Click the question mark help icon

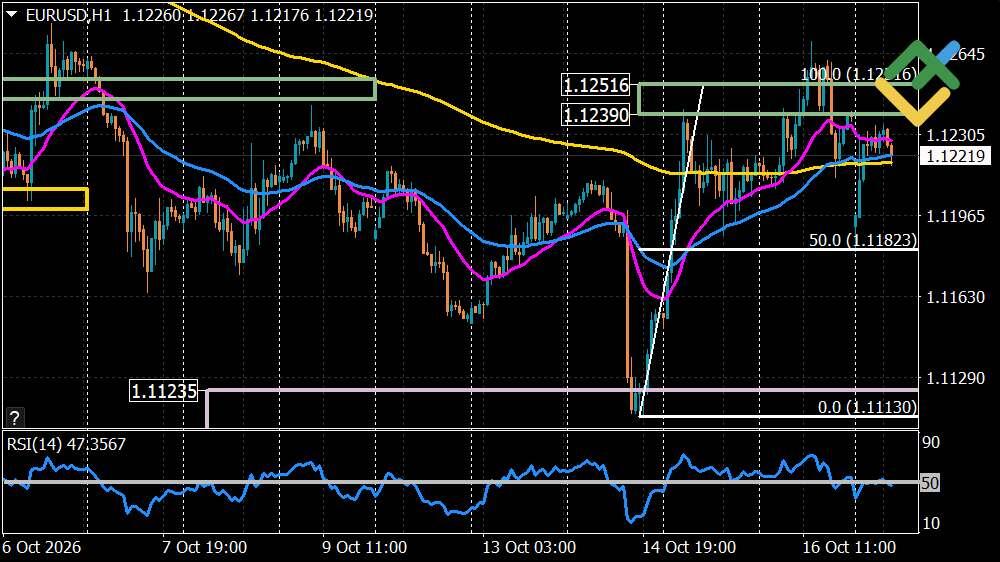(14, 418)
